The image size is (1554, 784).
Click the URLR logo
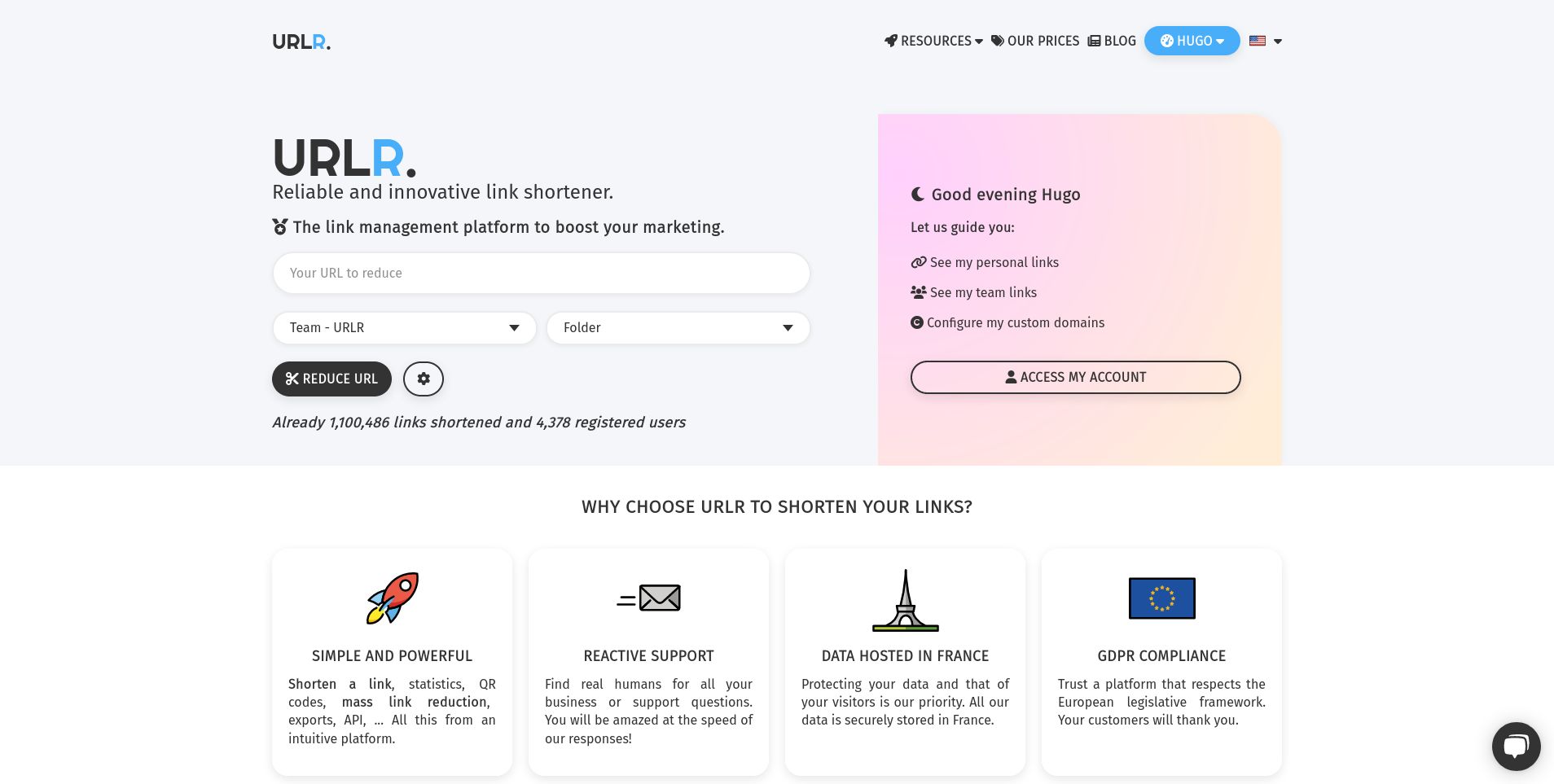301,41
